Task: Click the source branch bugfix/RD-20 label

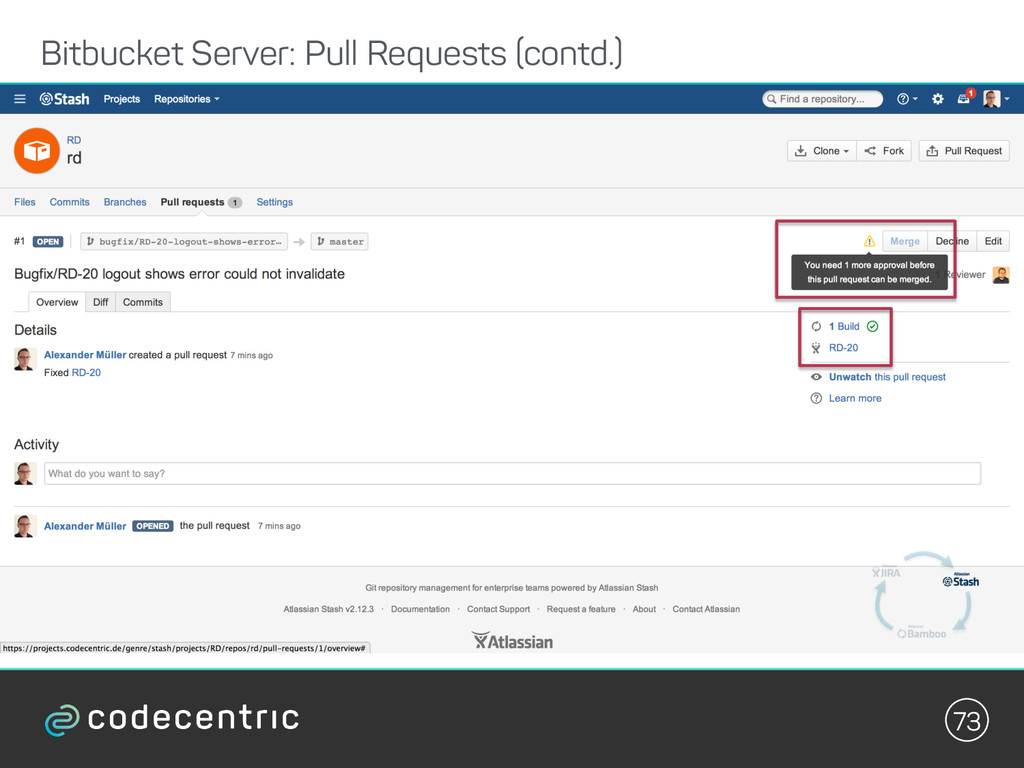Action: [x=184, y=242]
